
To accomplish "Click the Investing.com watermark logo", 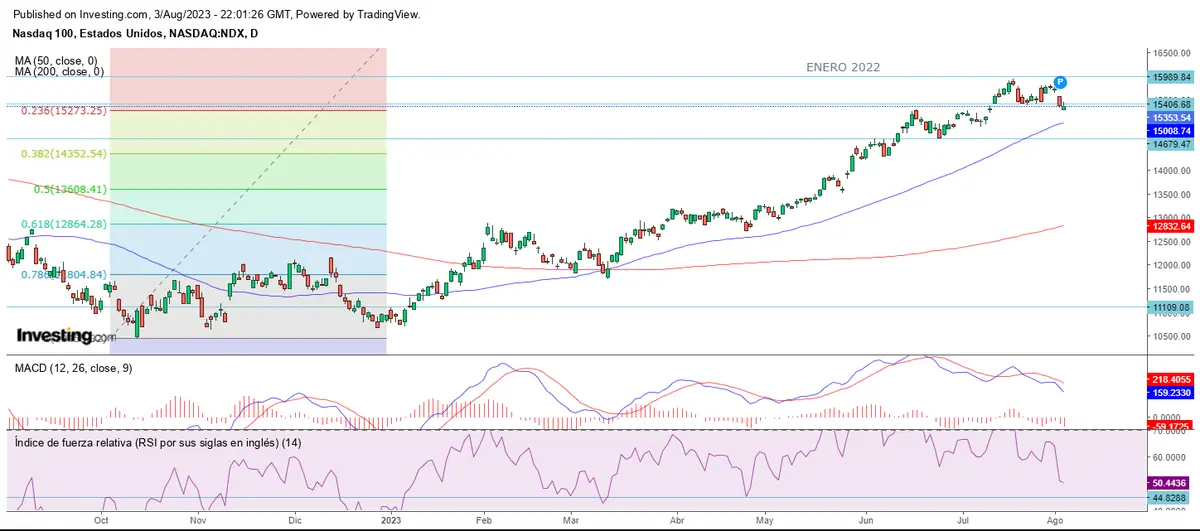I will (58, 336).
